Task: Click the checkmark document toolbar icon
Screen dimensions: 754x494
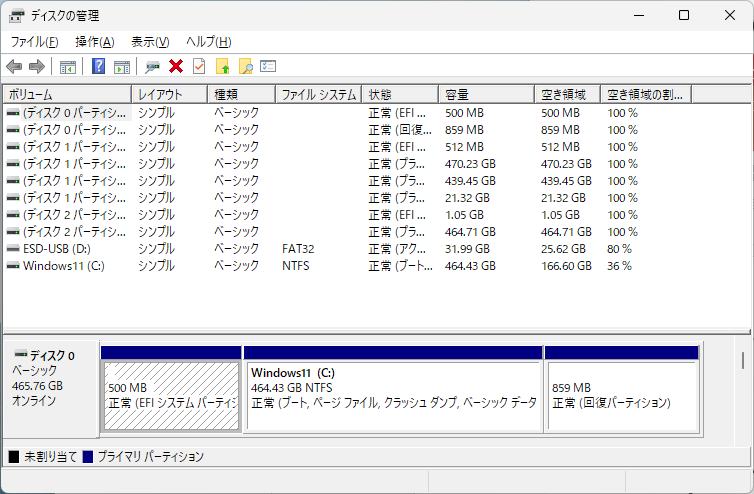Action: 199,66
